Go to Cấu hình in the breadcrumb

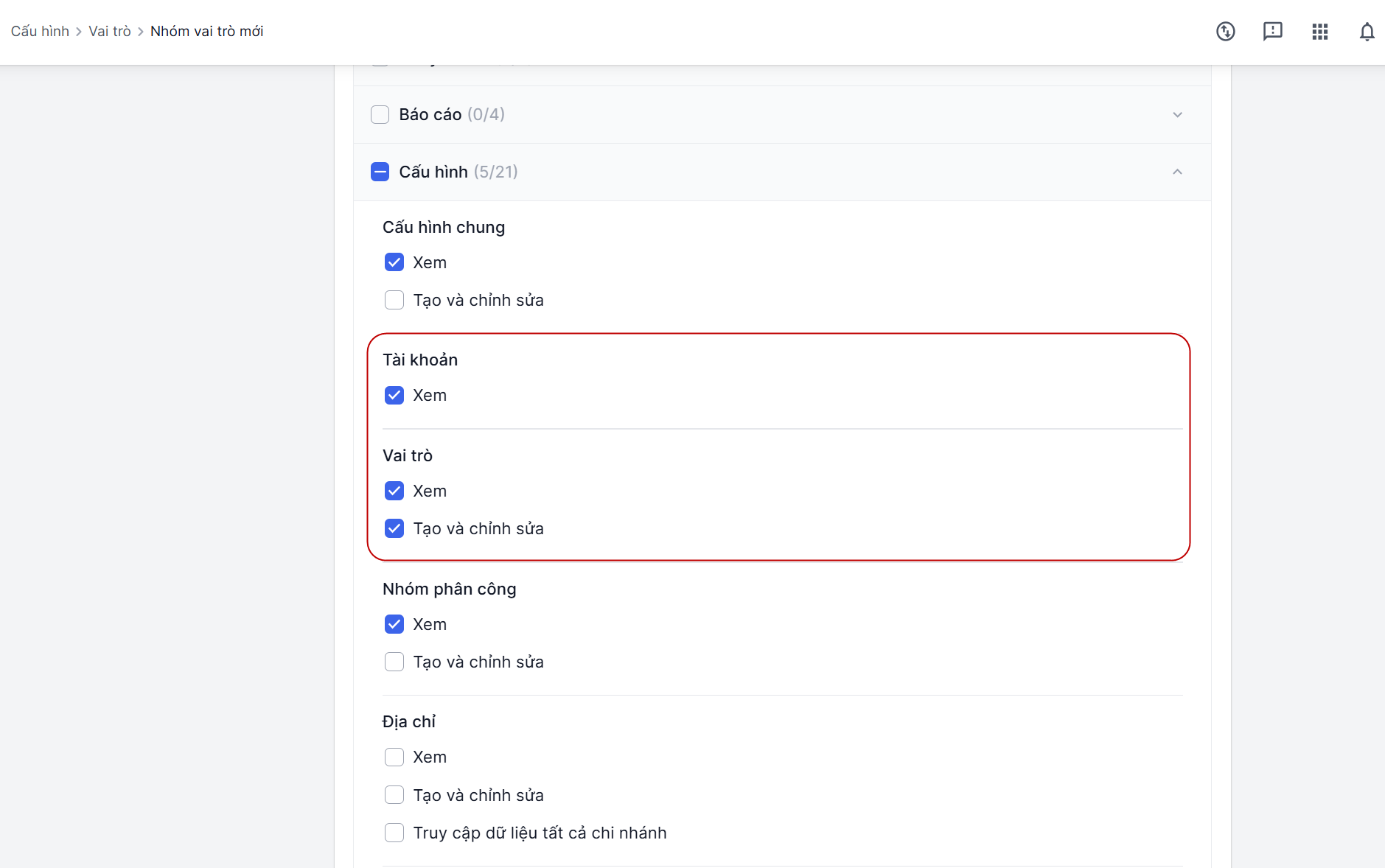(x=40, y=31)
